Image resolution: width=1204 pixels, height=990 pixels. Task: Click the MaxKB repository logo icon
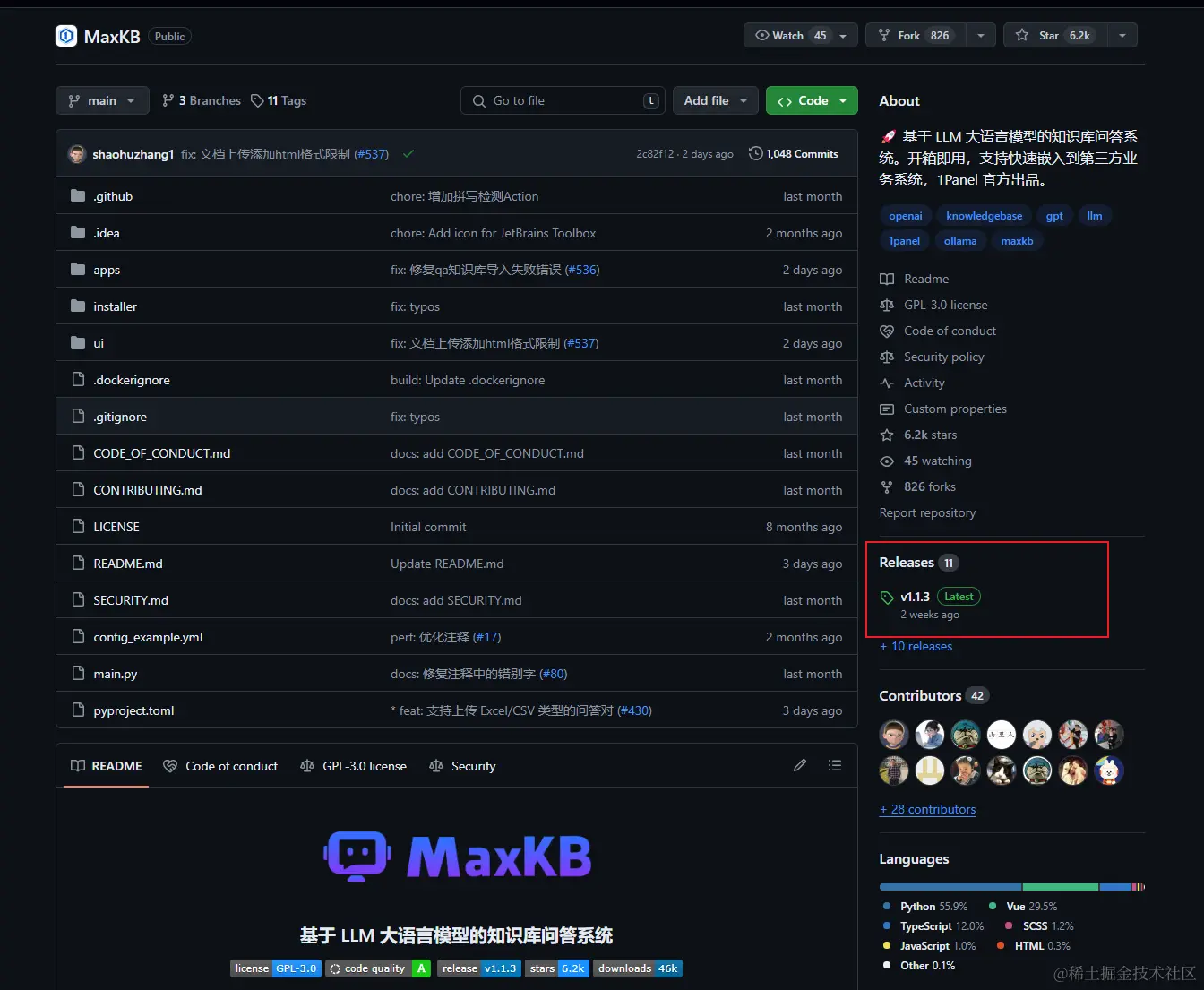pos(66,36)
